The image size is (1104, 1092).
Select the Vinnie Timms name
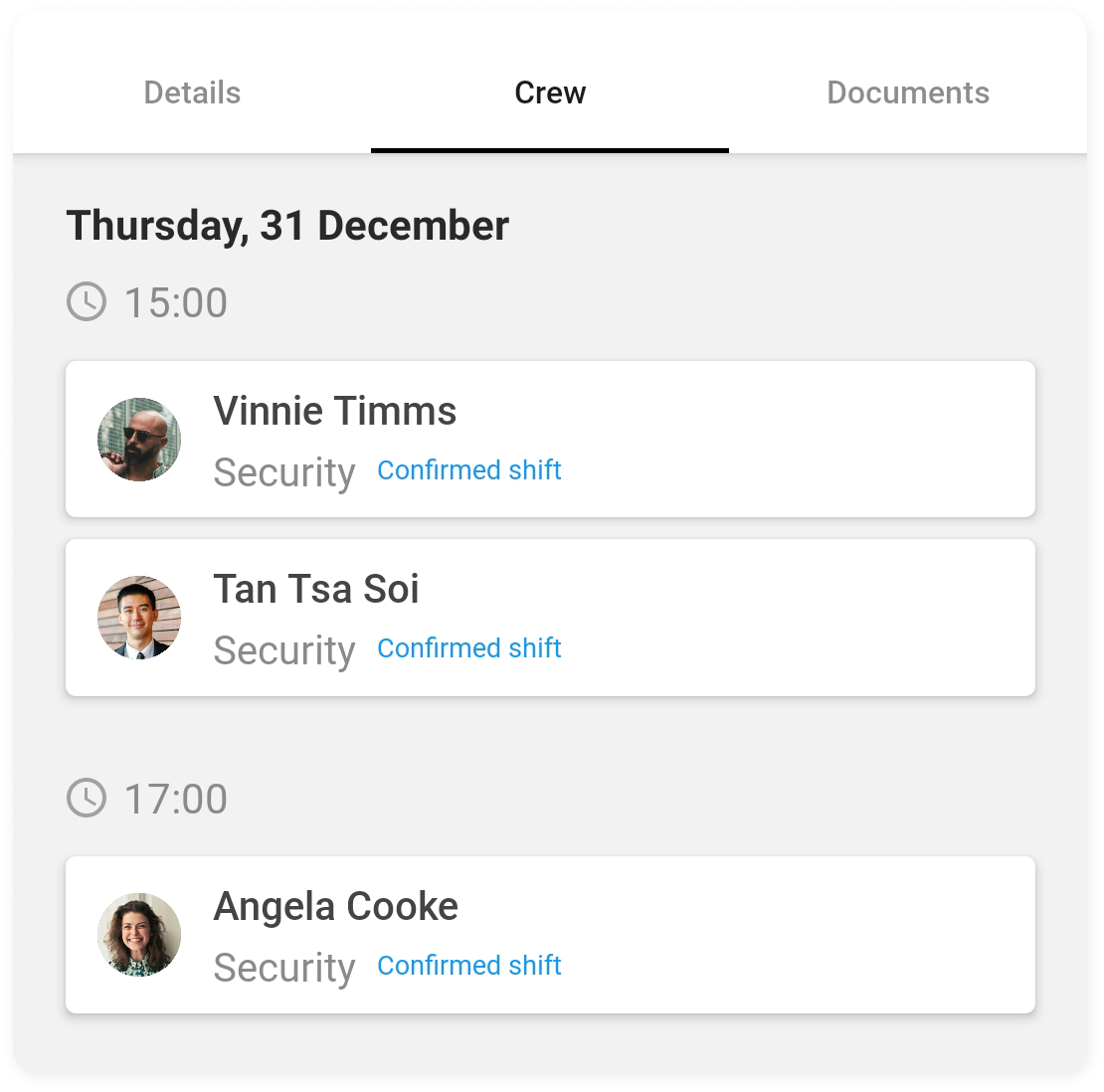[335, 411]
